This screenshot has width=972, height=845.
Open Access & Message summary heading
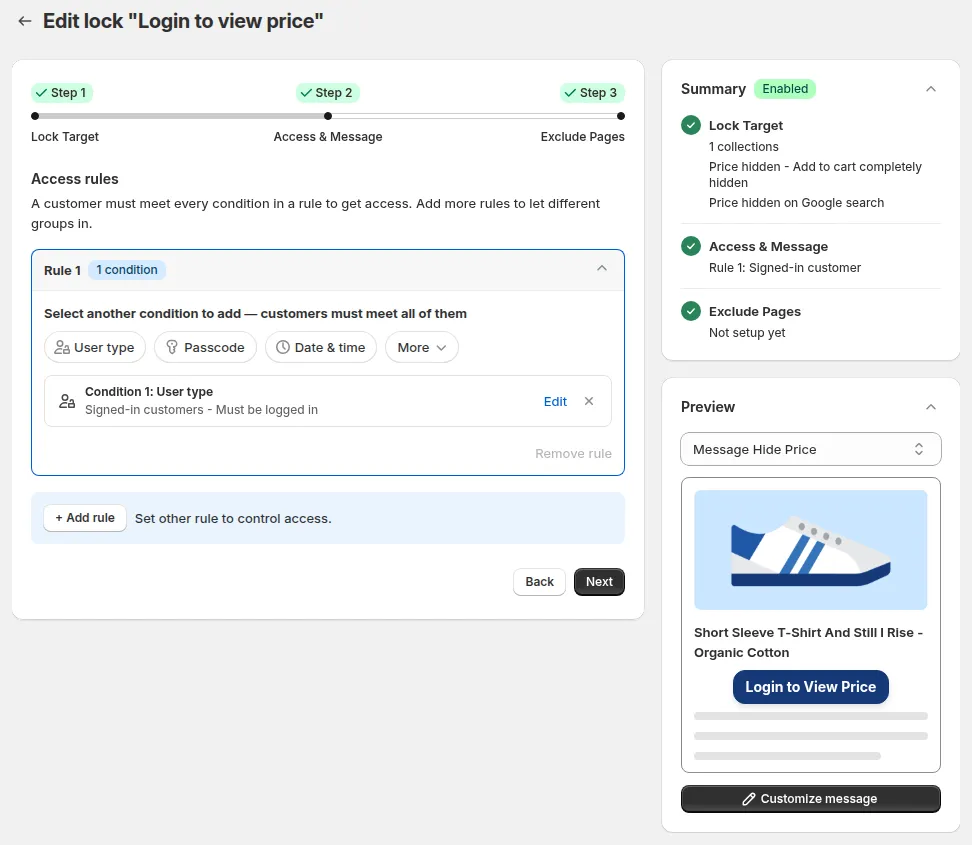[x=768, y=246]
